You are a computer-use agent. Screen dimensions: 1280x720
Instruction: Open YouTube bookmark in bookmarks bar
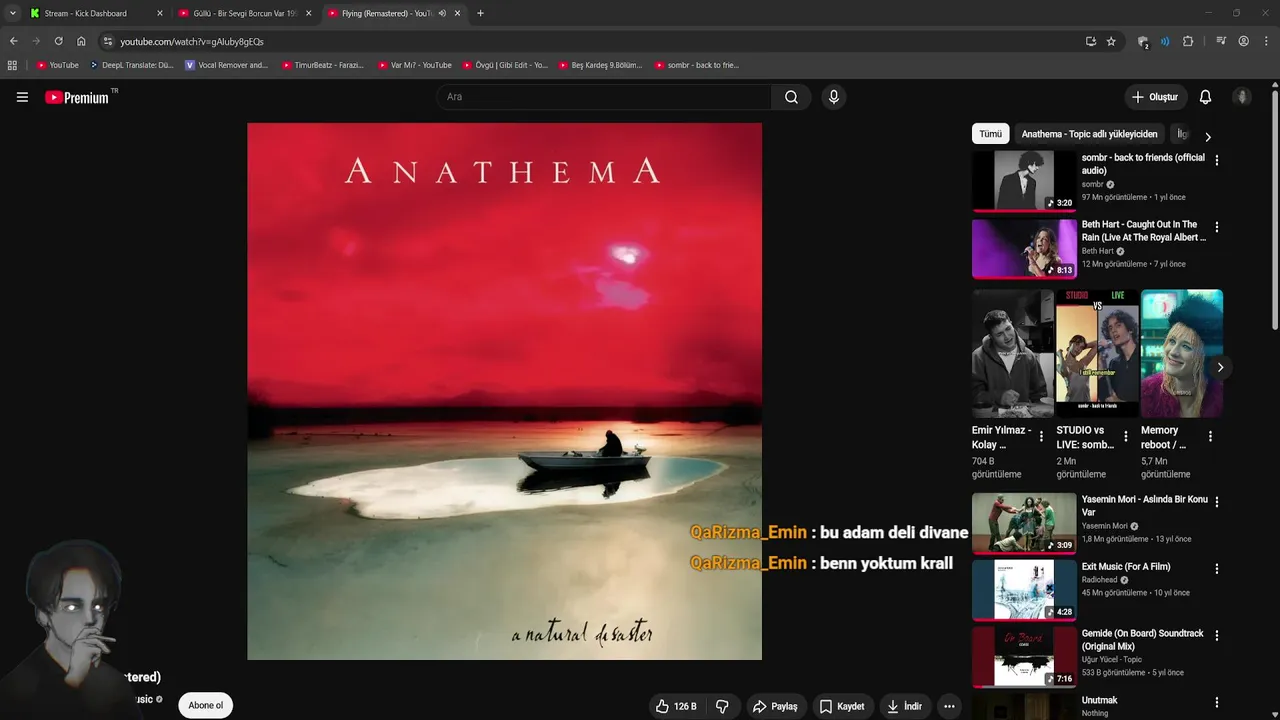tap(57, 65)
